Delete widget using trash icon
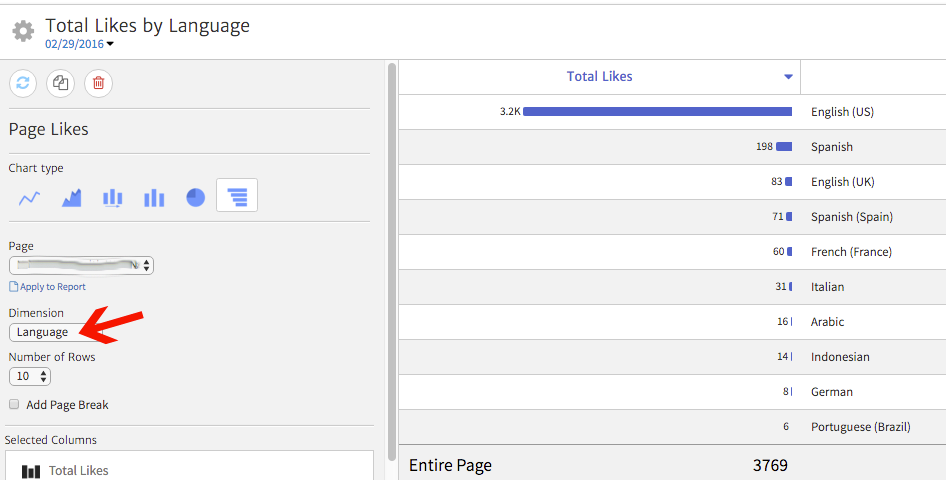 98,83
